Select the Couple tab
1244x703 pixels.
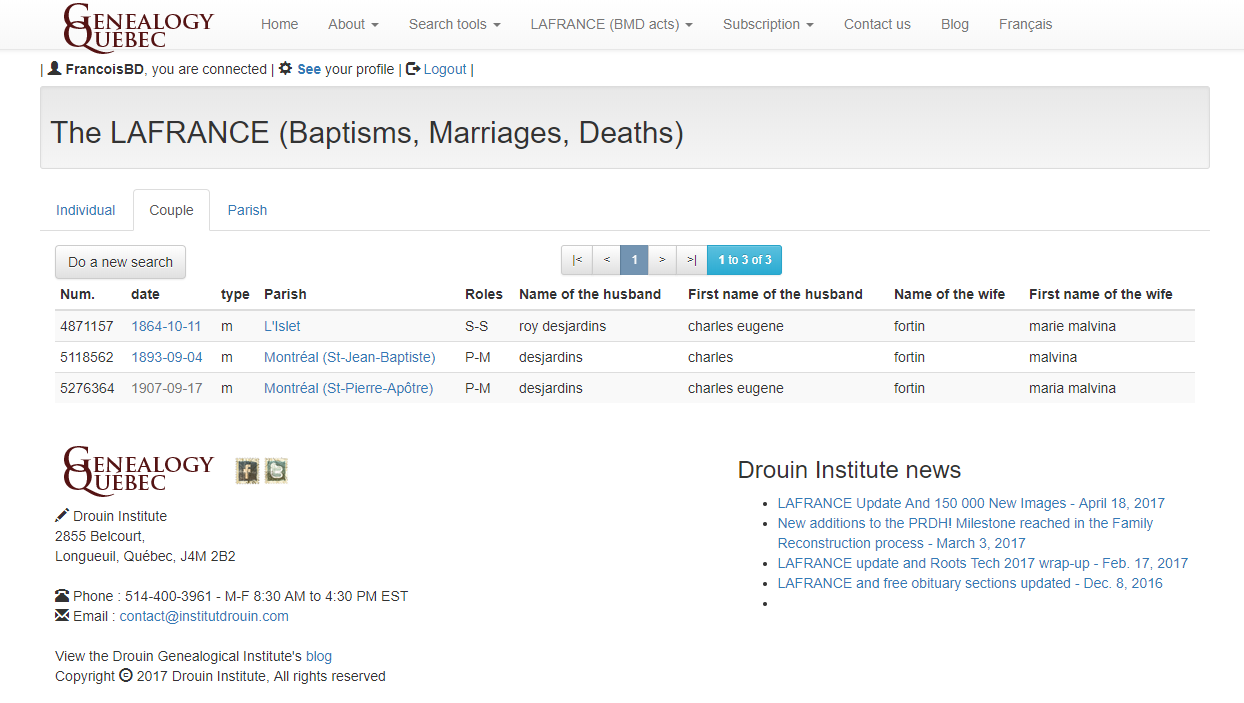(x=171, y=210)
